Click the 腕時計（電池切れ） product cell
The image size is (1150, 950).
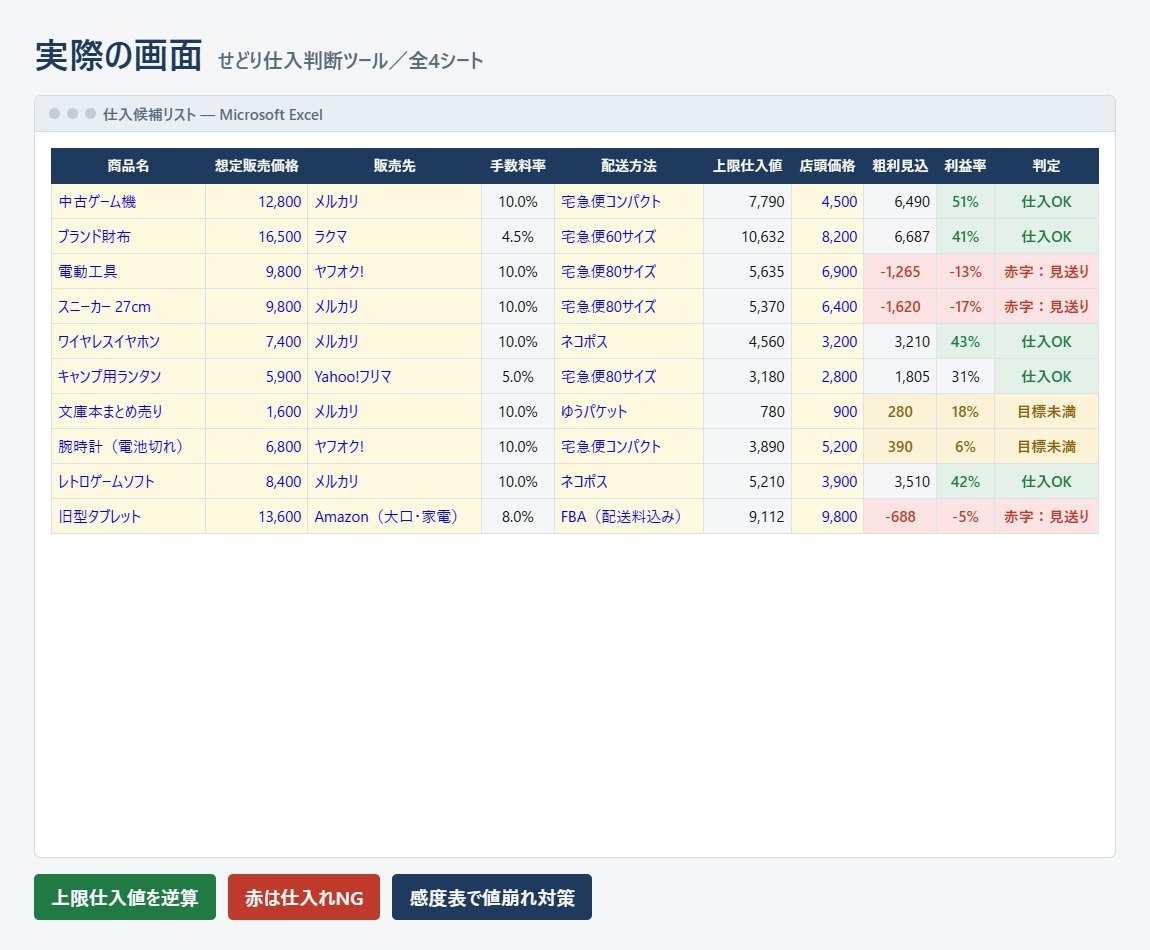(128, 446)
